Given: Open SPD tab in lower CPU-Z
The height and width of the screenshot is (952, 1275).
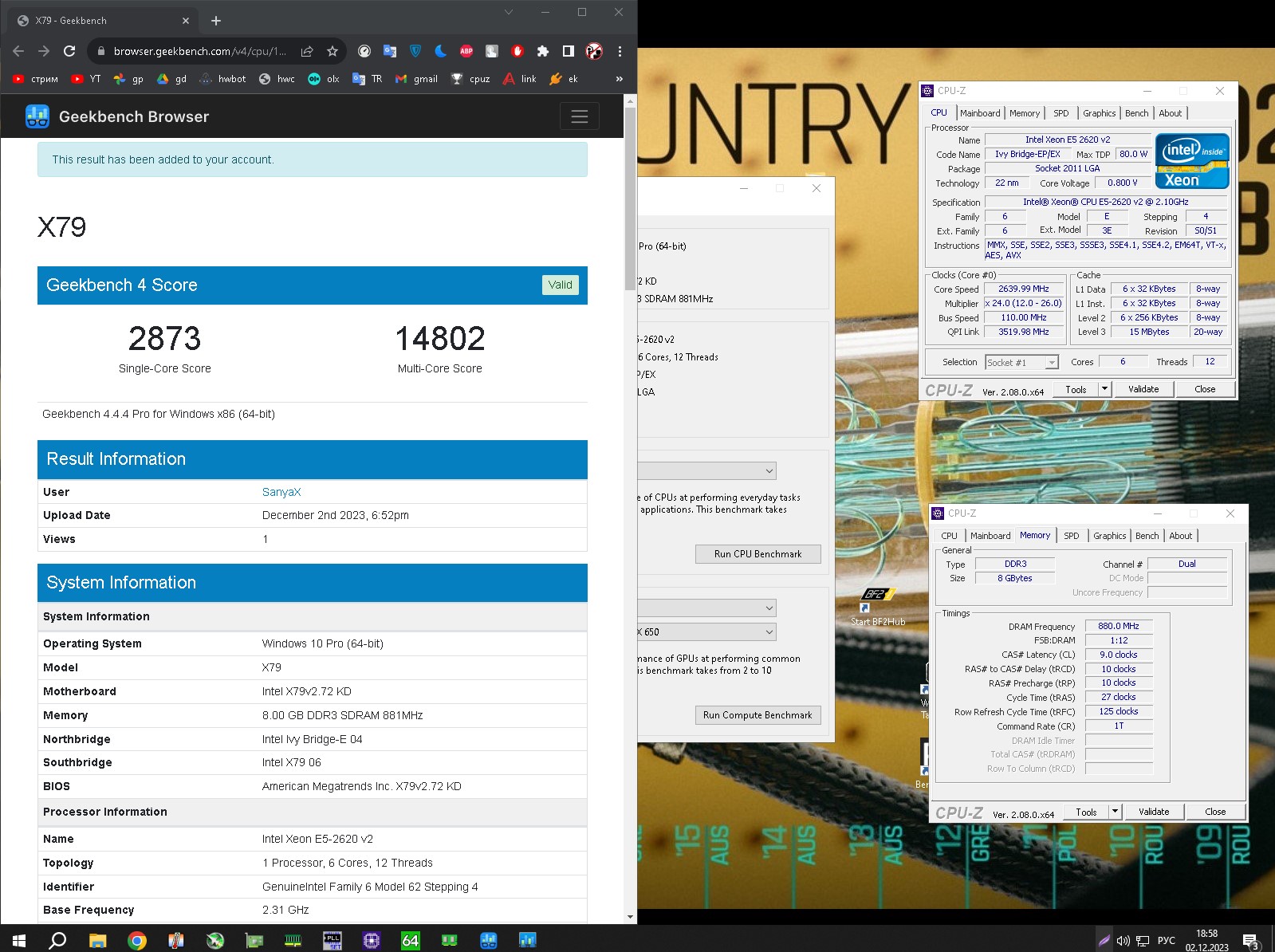Looking at the screenshot, I should tap(1072, 536).
